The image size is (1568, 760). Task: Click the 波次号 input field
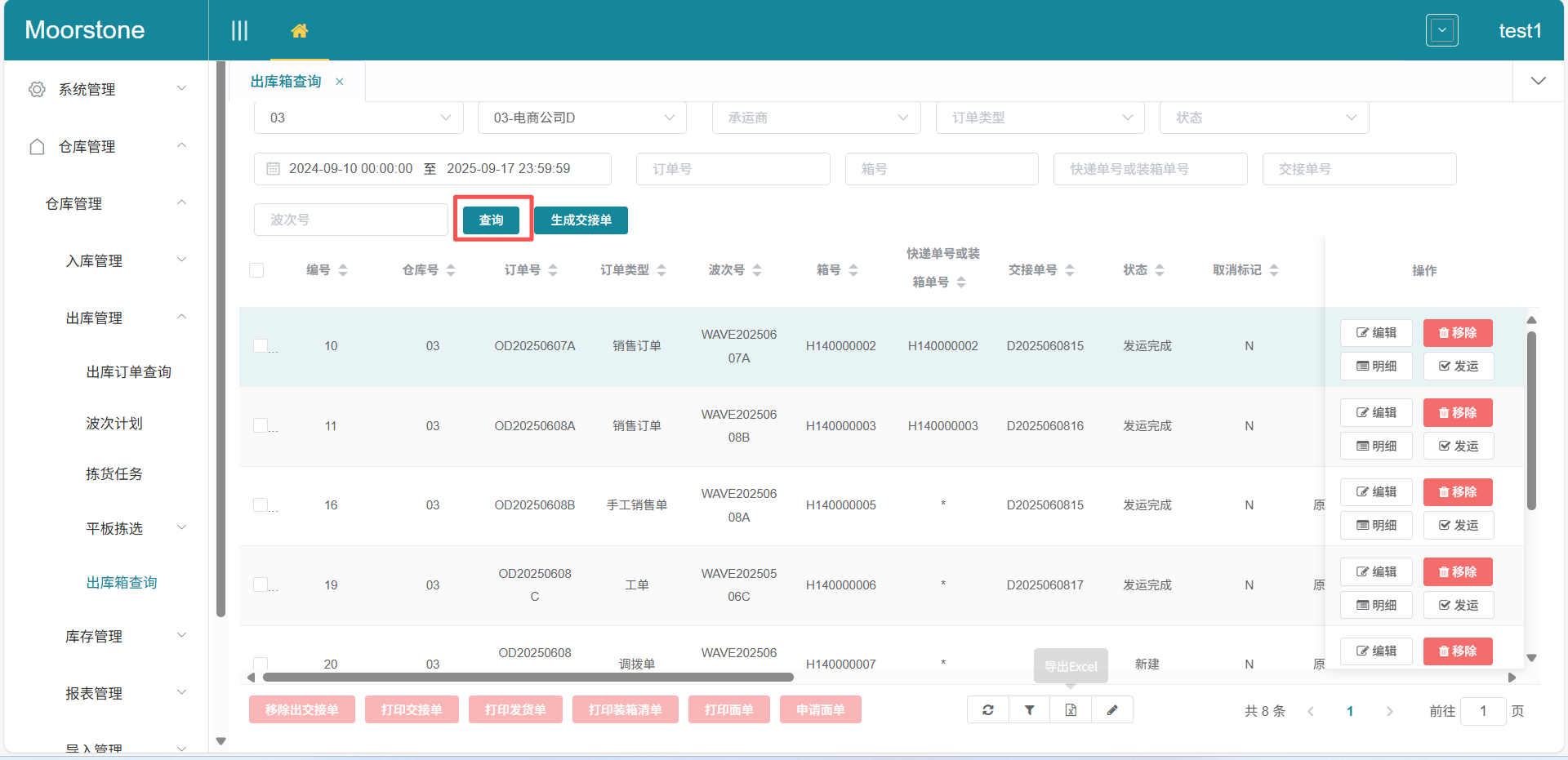click(350, 219)
